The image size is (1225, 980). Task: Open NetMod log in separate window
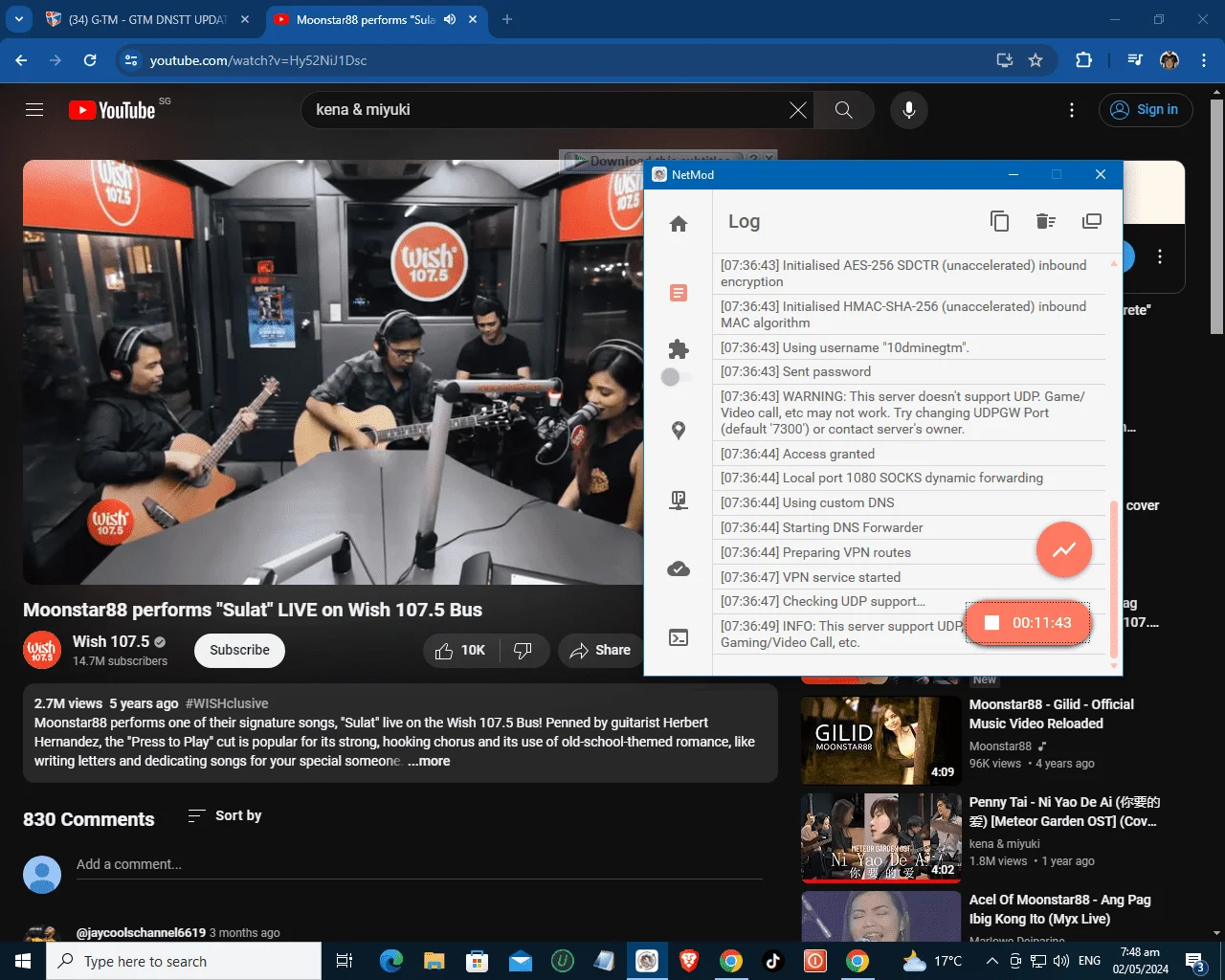tap(1091, 221)
